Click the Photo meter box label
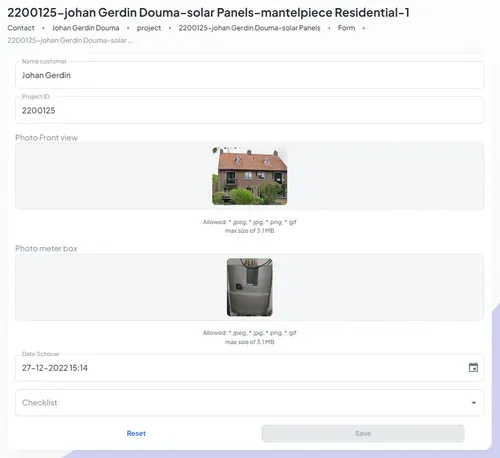 (46, 248)
